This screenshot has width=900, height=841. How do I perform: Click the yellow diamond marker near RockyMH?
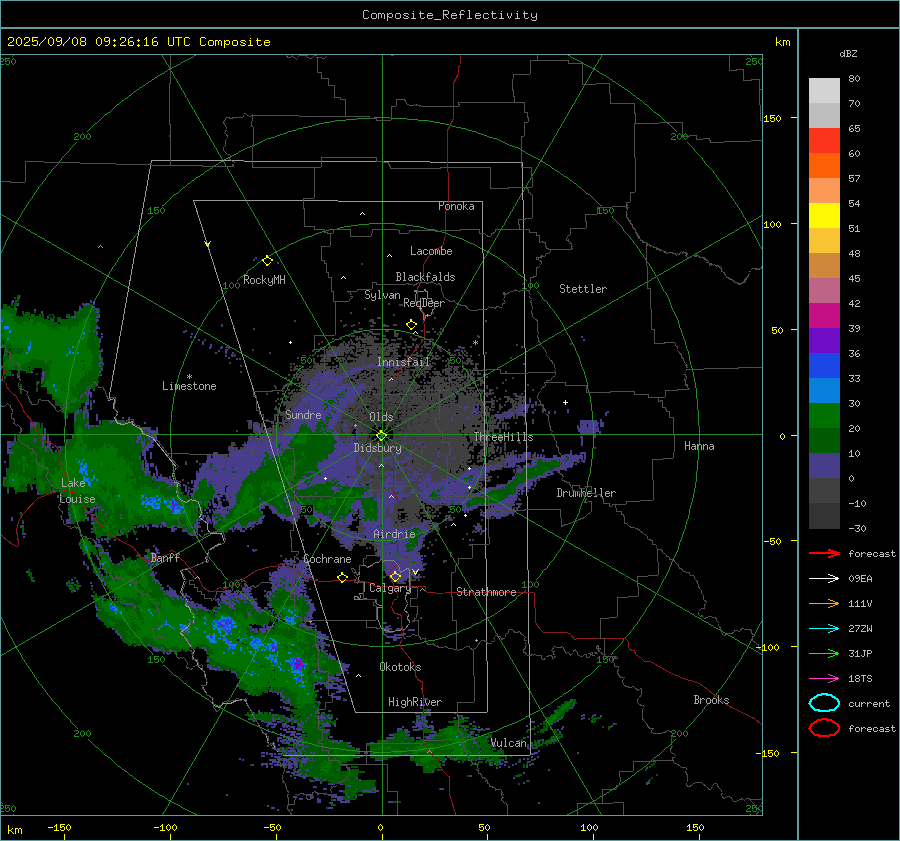(267, 261)
